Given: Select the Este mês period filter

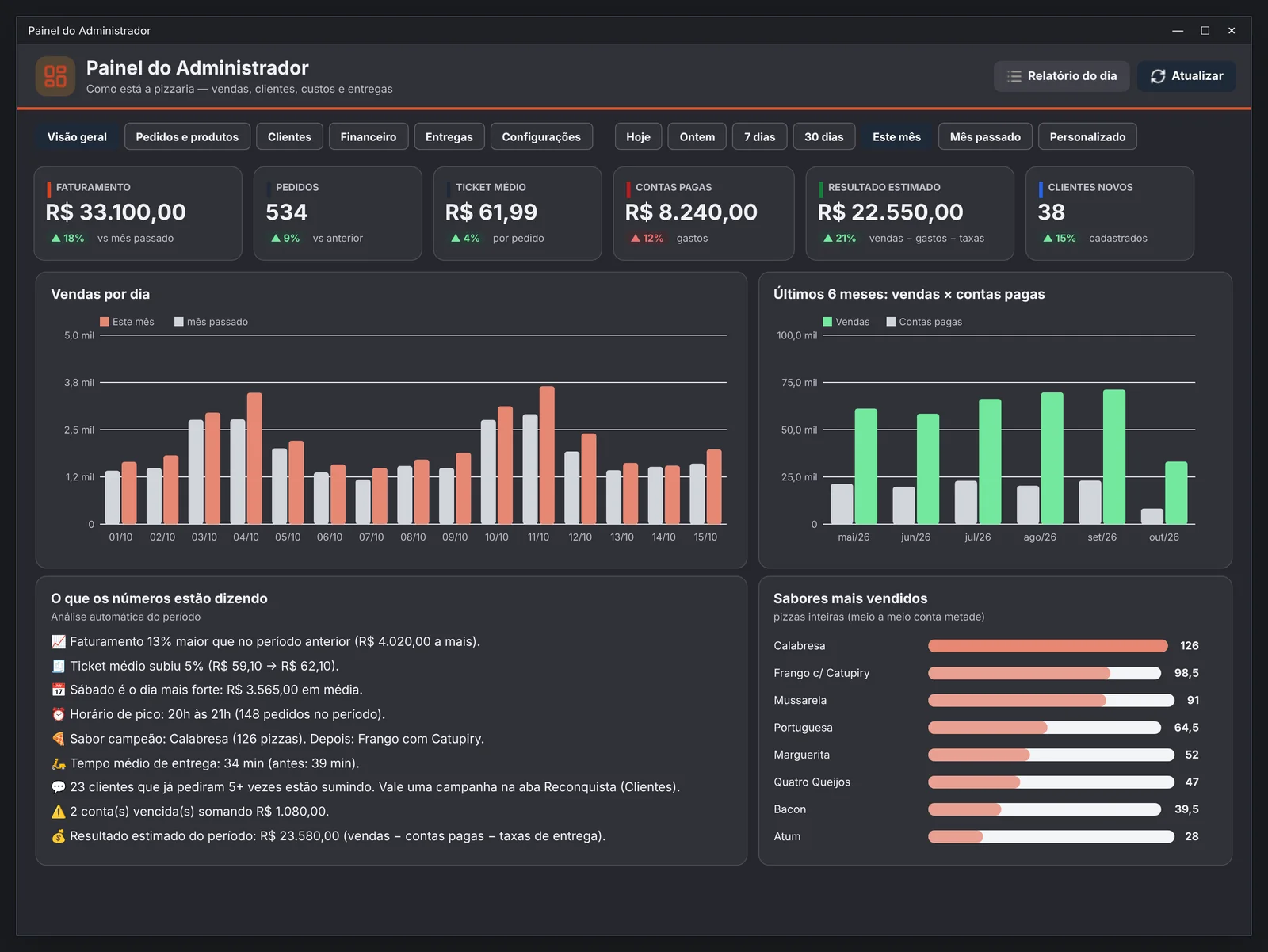Looking at the screenshot, I should (x=896, y=136).
